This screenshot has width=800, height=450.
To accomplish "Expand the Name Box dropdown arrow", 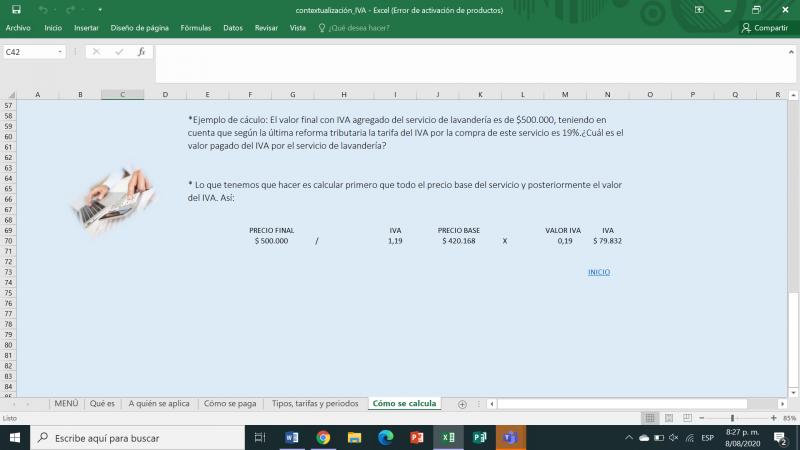I will [60, 52].
